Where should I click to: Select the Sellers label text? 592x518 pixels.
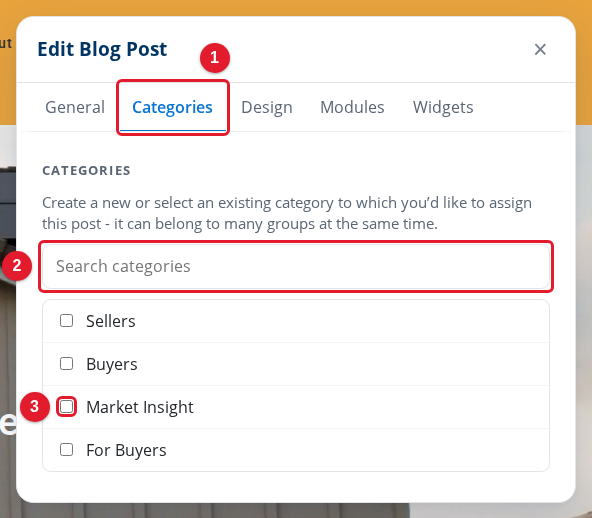(x=111, y=321)
